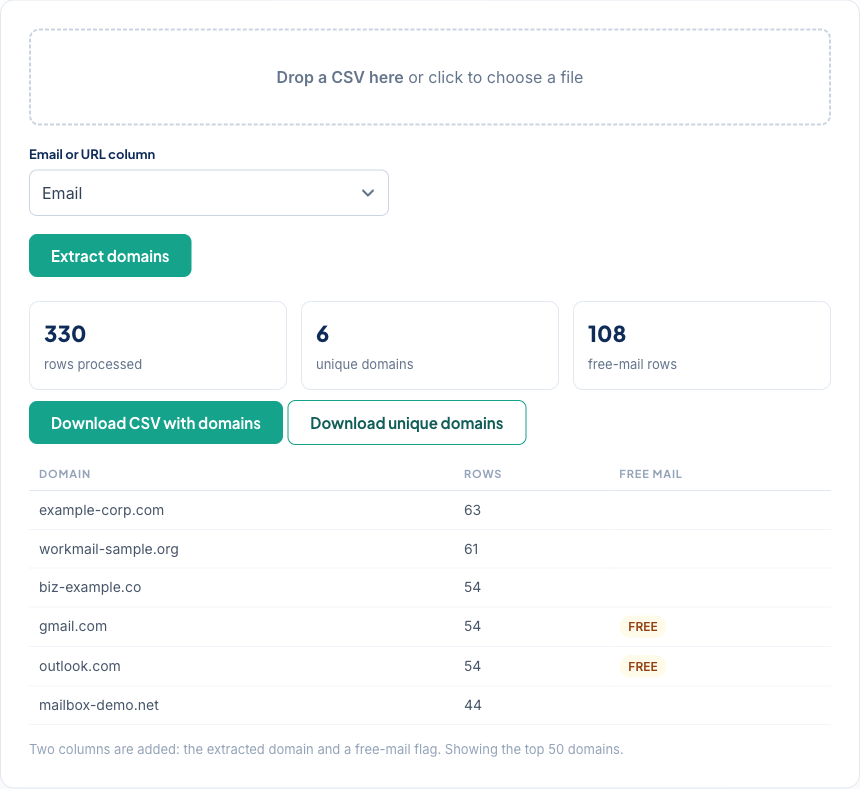The height and width of the screenshot is (790, 860).
Task: Click row count 44 for mailbox-demo.net
Action: click(473, 705)
